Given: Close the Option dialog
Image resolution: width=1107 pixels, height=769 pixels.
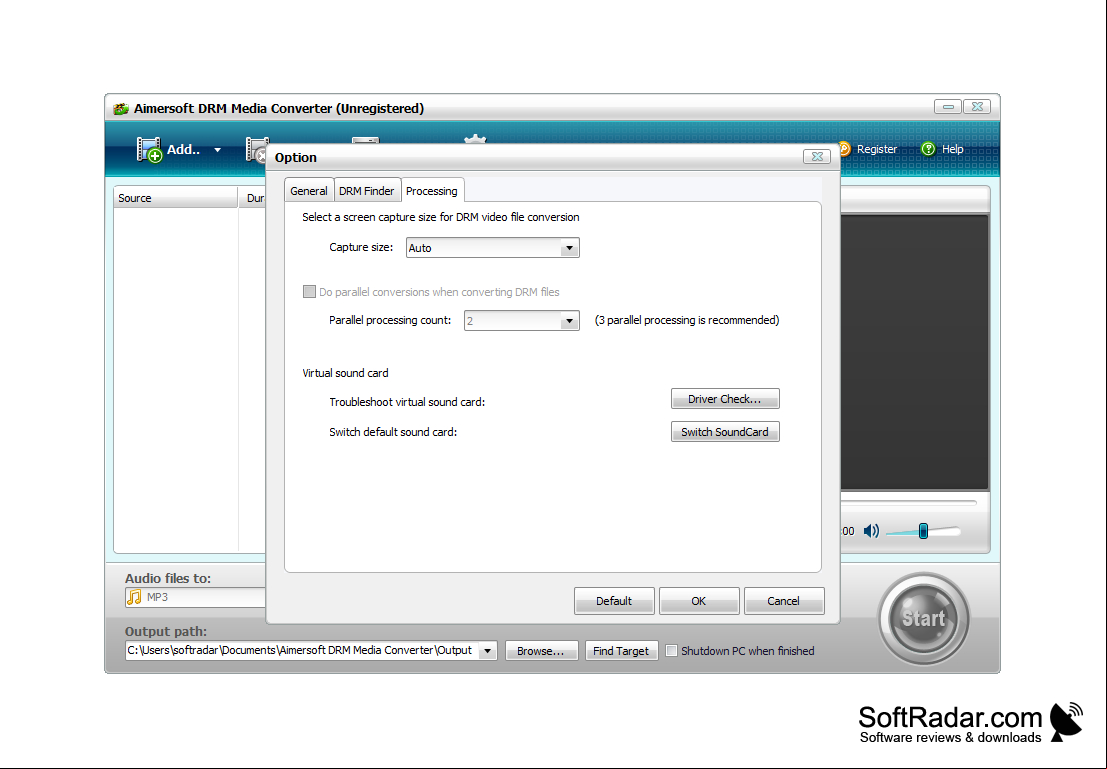Looking at the screenshot, I should point(817,157).
